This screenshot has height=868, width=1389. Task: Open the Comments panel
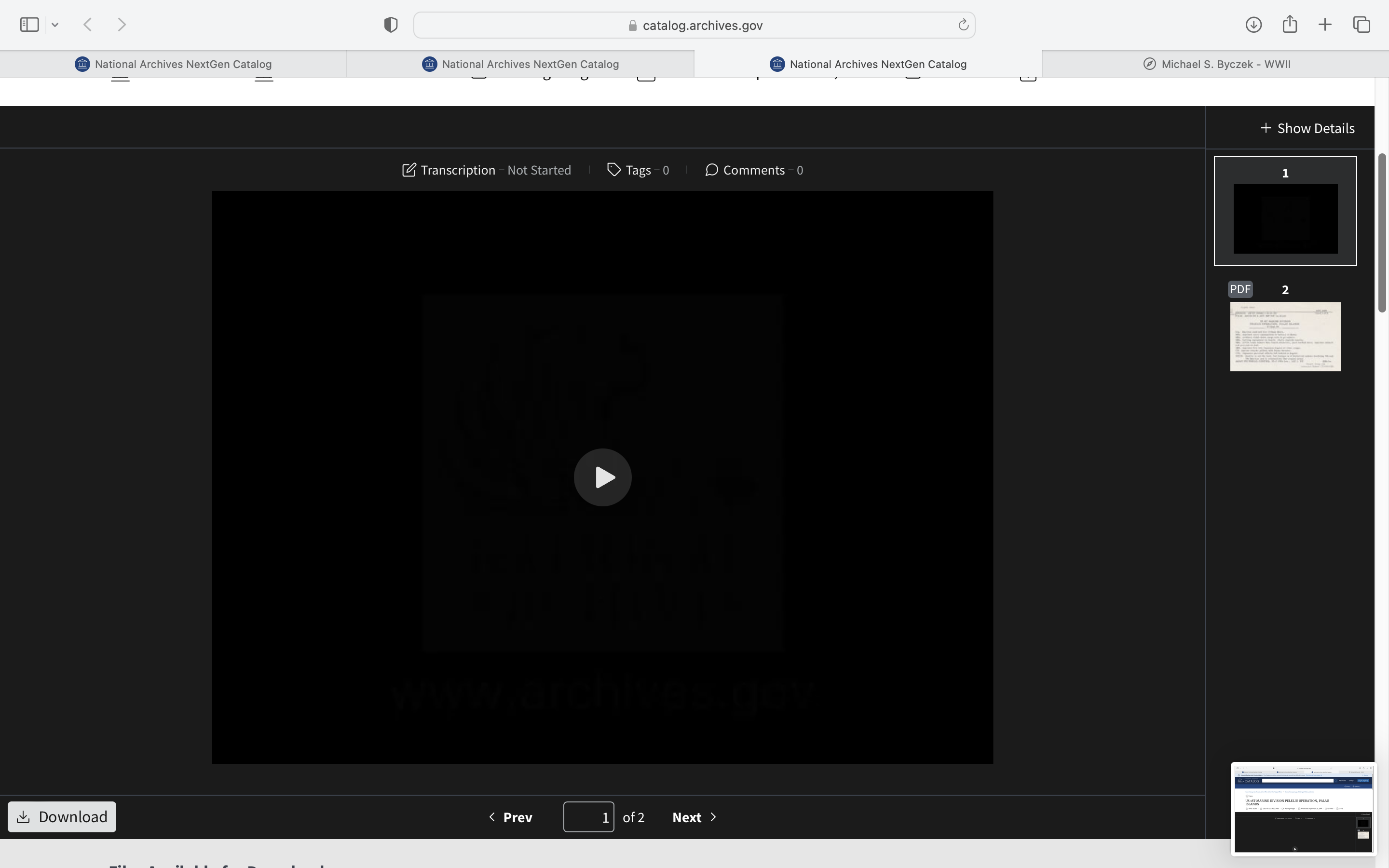pyautogui.click(x=753, y=170)
